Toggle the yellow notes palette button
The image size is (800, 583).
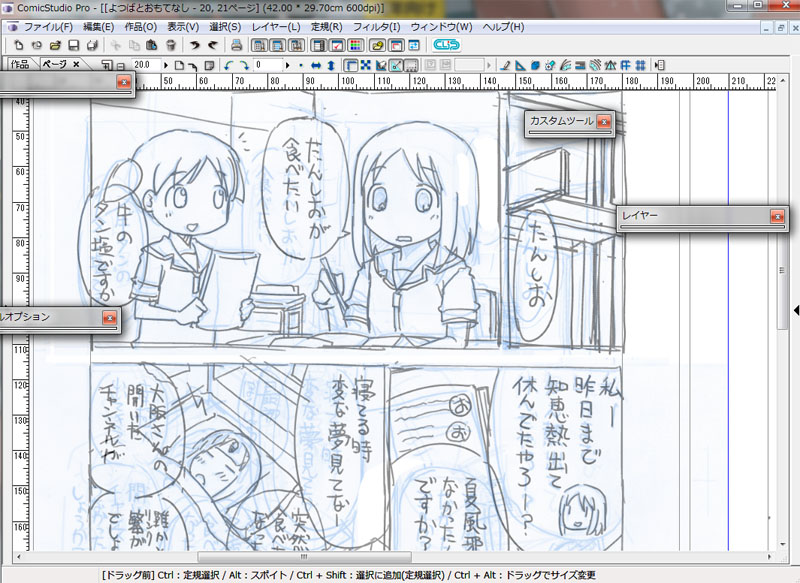[377, 45]
